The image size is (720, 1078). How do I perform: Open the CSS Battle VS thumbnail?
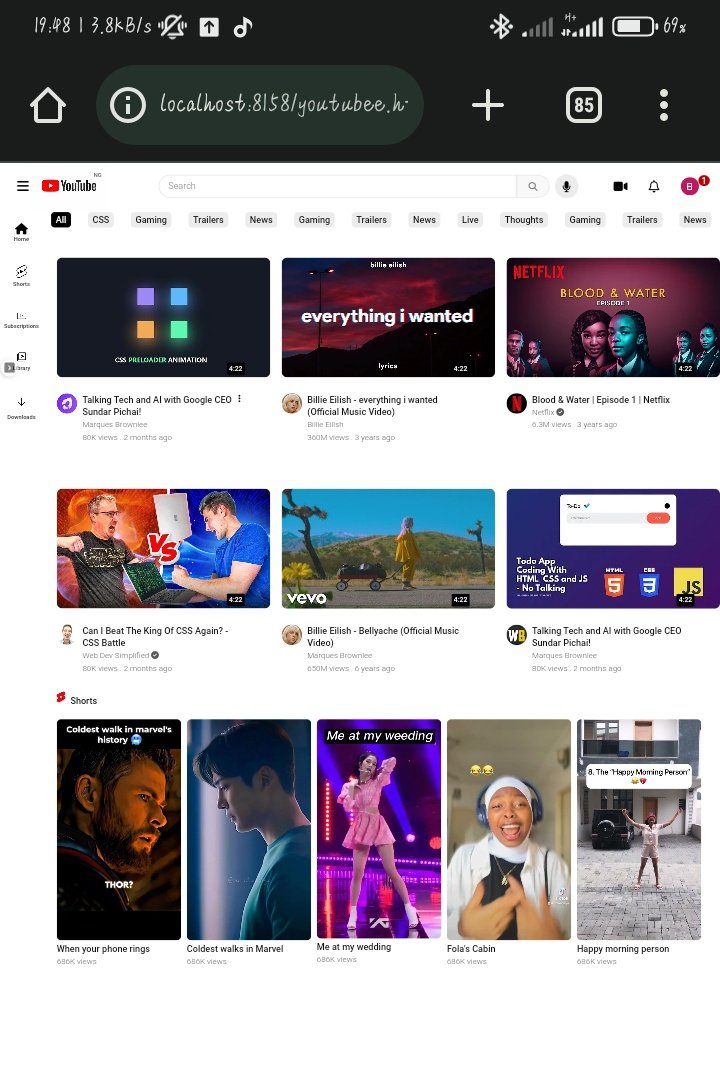(x=164, y=549)
